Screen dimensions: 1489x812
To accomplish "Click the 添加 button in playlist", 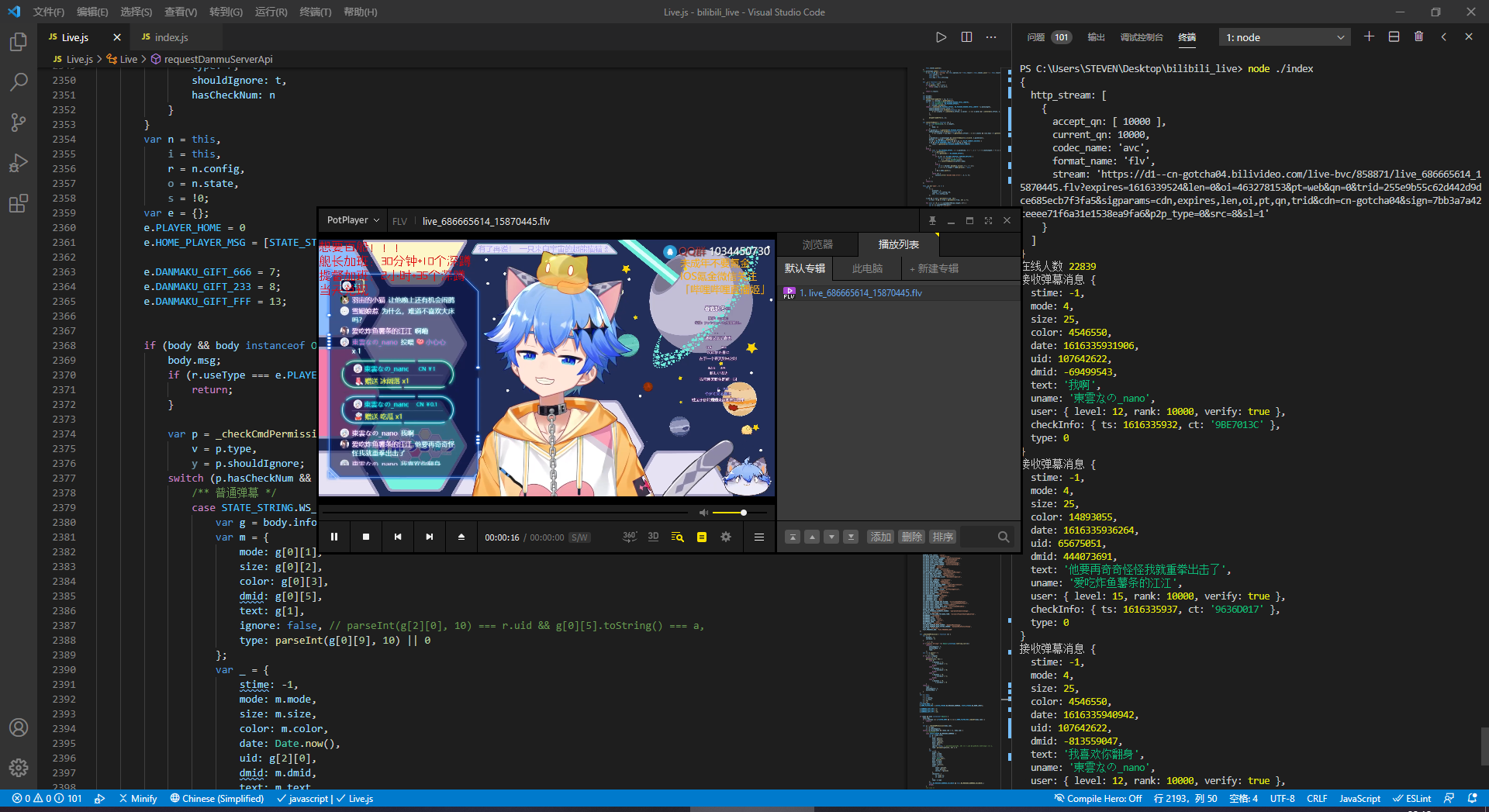I will tap(880, 537).
